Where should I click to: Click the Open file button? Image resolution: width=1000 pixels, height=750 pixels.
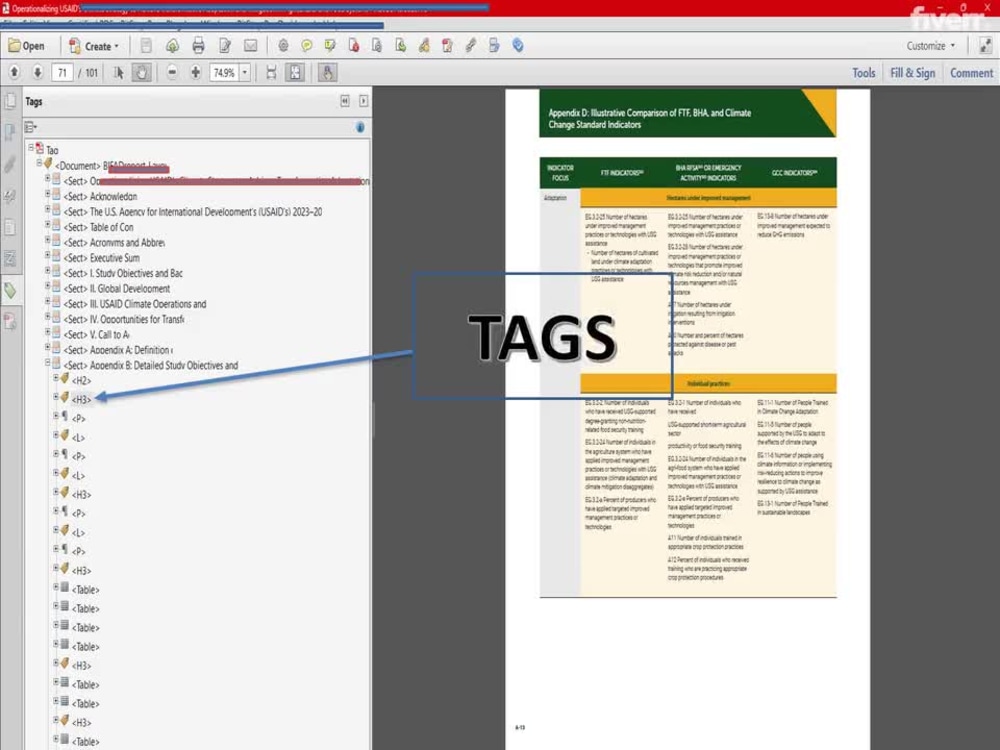tap(26, 46)
